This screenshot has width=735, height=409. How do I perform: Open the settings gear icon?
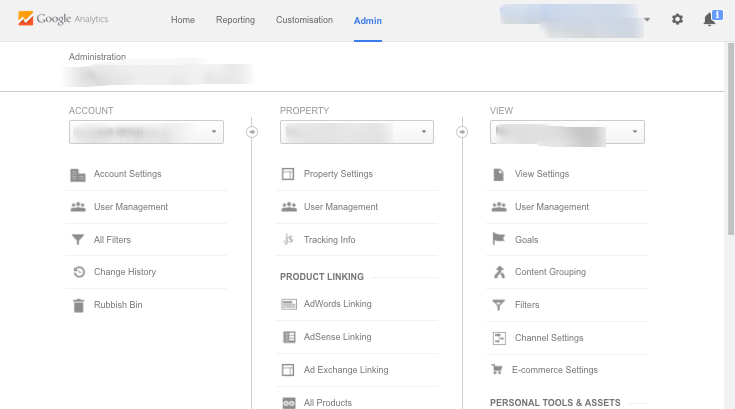[677, 19]
